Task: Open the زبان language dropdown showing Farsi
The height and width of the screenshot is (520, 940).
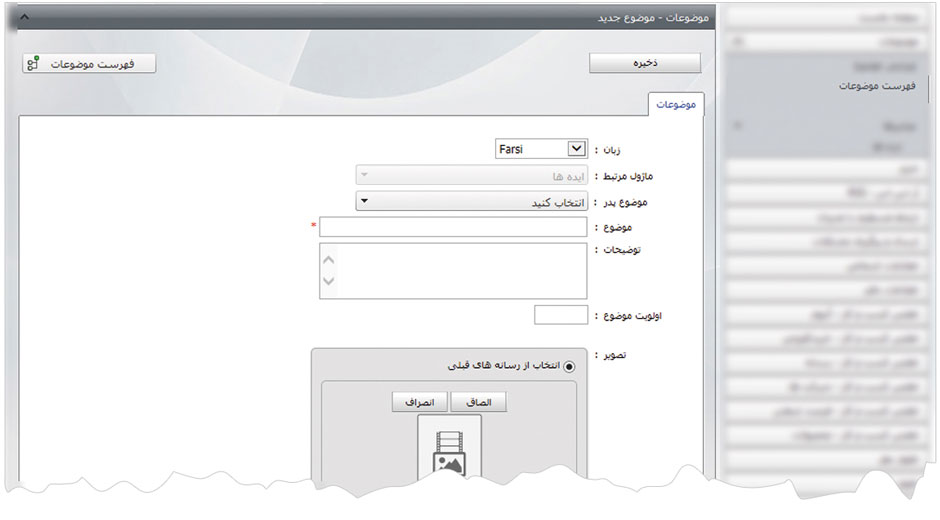Action: (541, 149)
